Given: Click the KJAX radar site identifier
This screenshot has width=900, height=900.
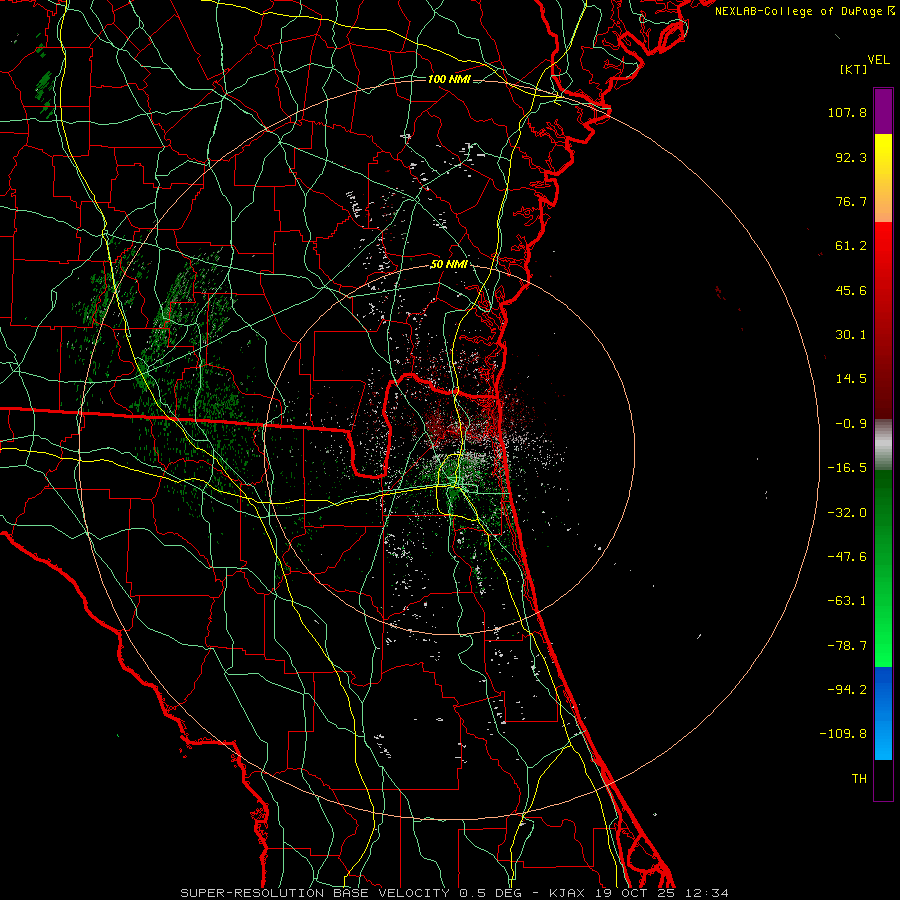Looking at the screenshot, I should point(567,893).
